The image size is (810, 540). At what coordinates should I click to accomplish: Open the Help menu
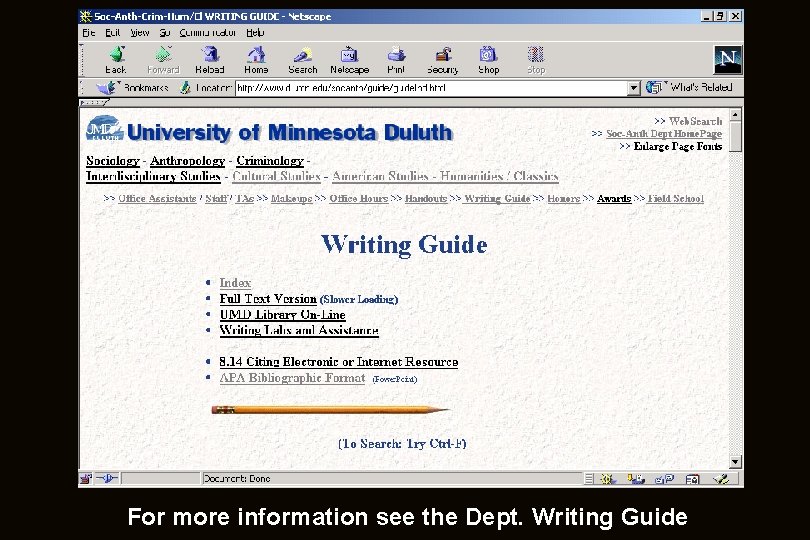(255, 33)
